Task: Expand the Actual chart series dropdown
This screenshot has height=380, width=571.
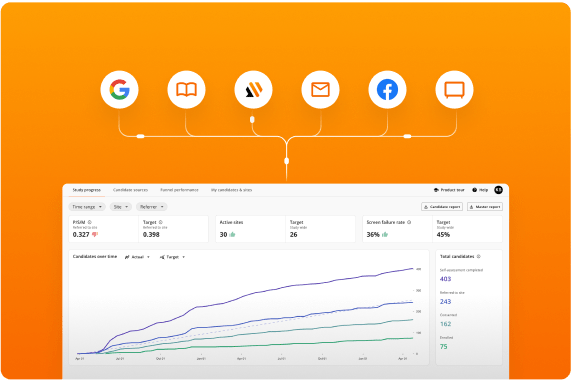Action: click(x=137, y=257)
